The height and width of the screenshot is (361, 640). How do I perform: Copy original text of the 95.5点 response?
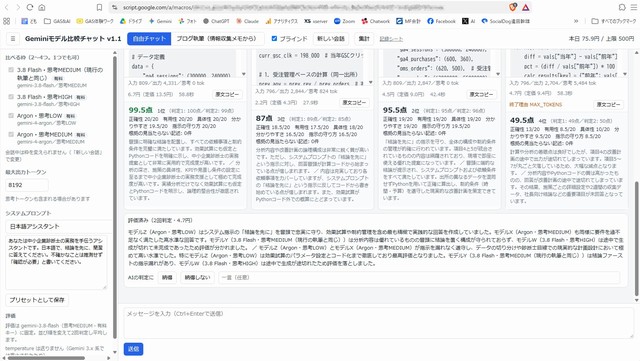[481, 94]
